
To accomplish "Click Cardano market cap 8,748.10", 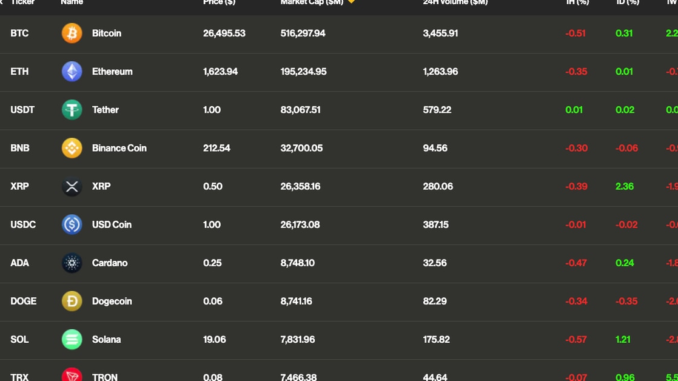I will (x=297, y=263).
